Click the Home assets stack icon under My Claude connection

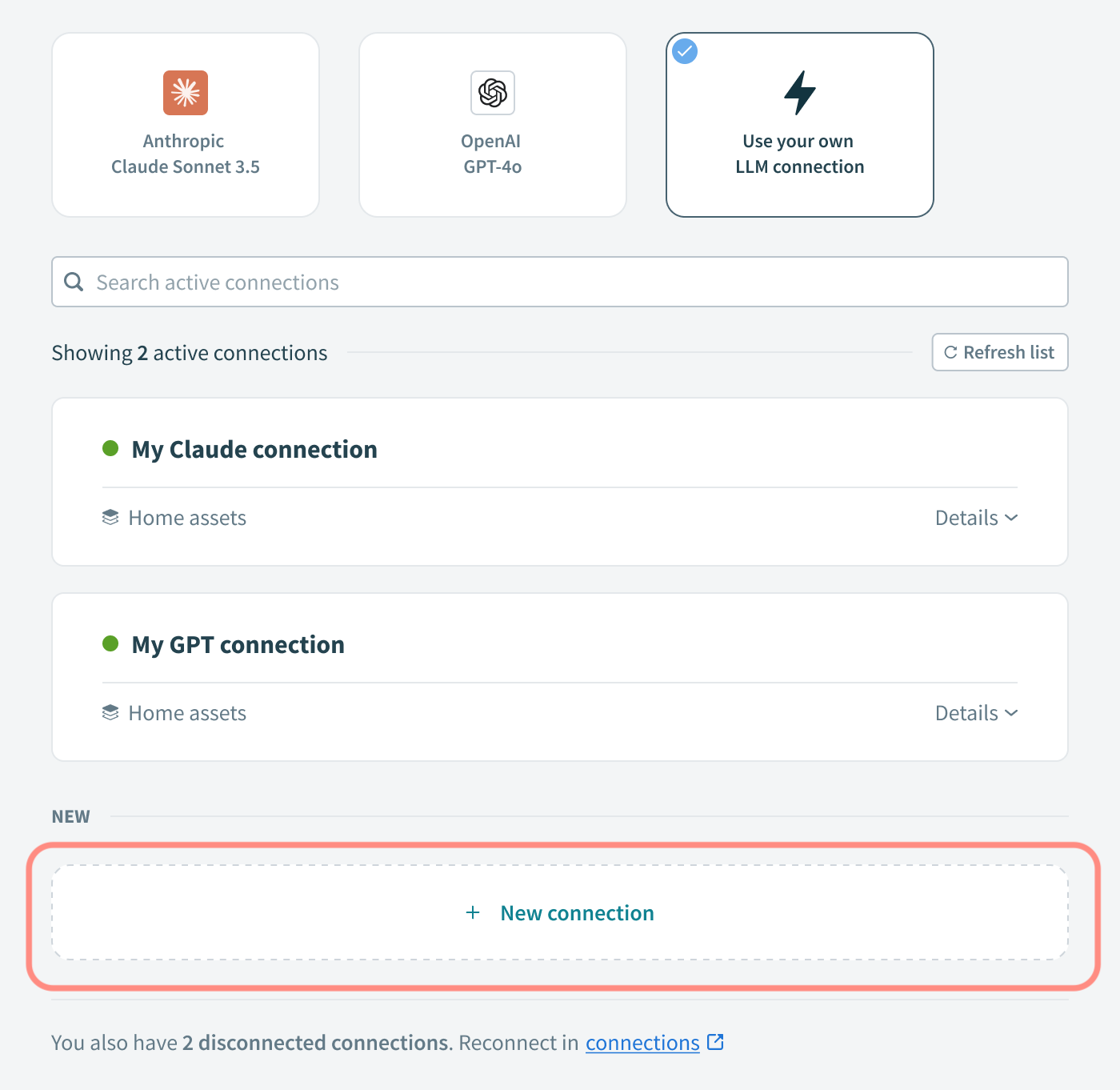pos(110,517)
